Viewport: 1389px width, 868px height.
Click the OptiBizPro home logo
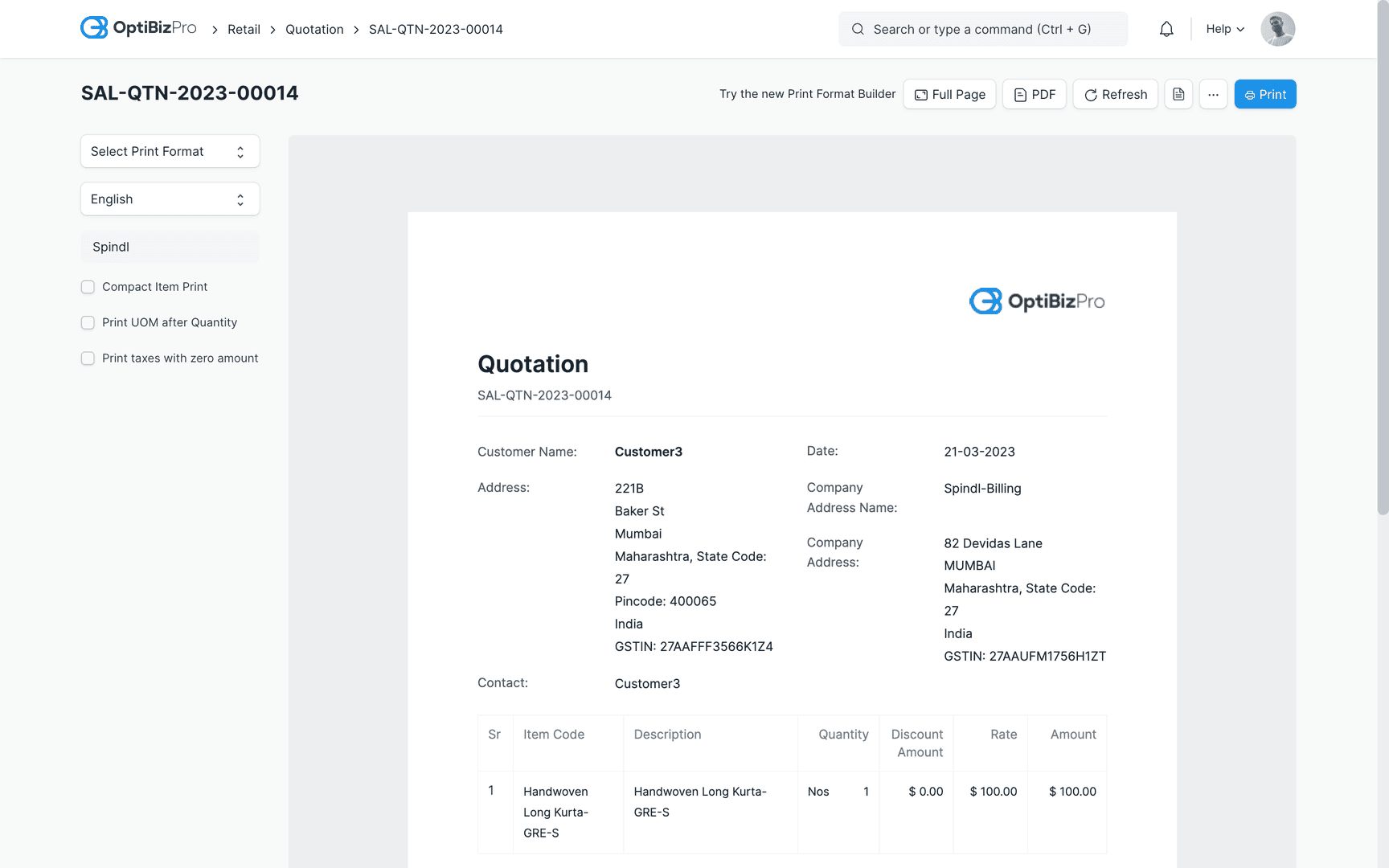tap(138, 28)
